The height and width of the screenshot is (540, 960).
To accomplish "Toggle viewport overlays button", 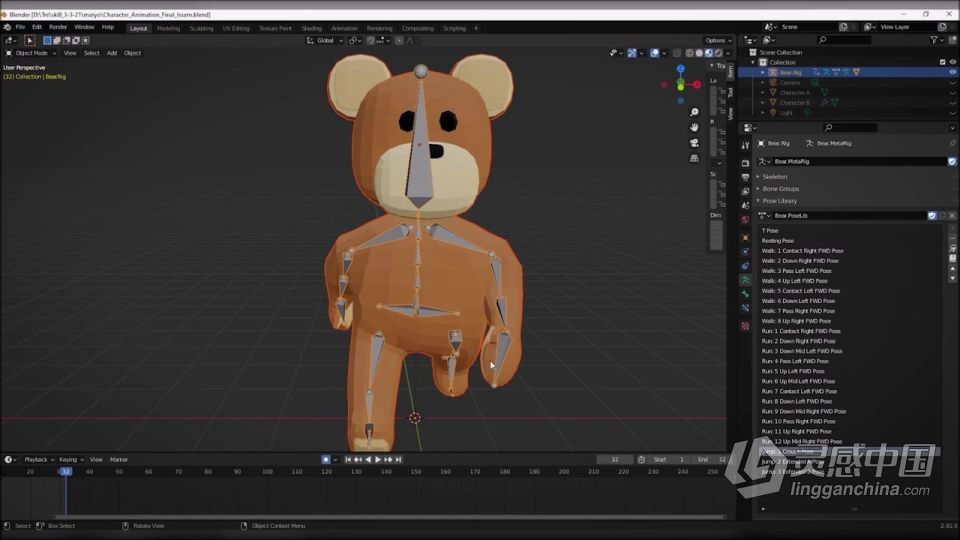I will [654, 53].
